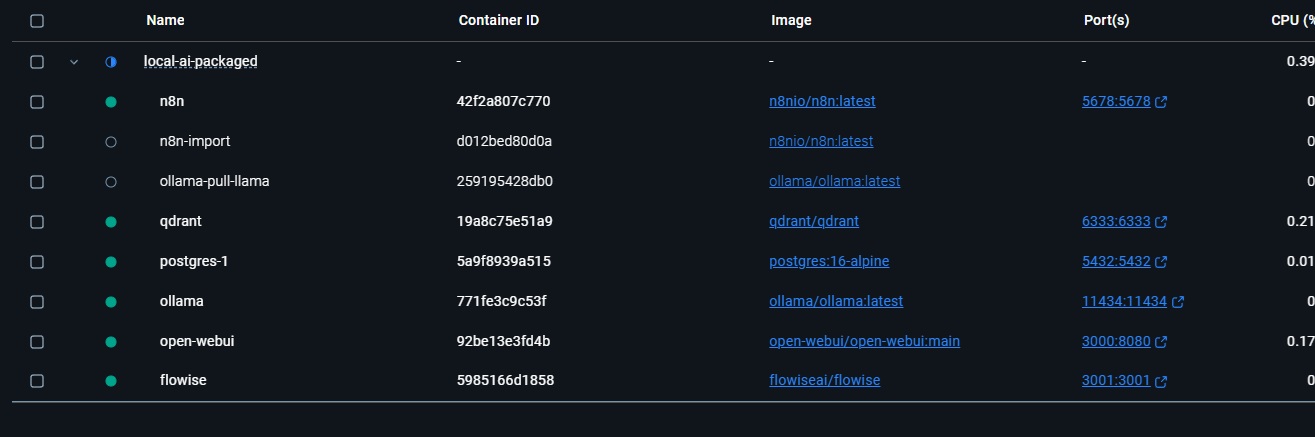Image resolution: width=1315 pixels, height=437 pixels.
Task: Click the external link icon beside 3001:3001
Action: pyautogui.click(x=1161, y=382)
